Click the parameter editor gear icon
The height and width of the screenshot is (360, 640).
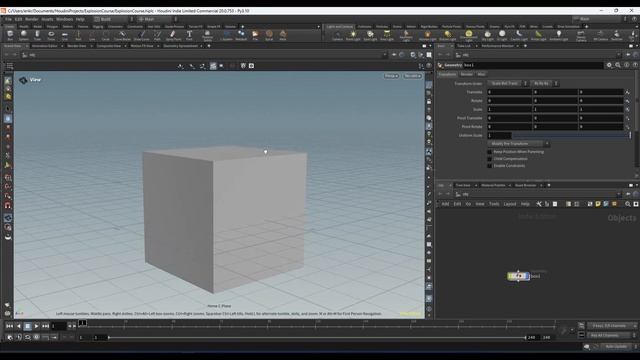pyautogui.click(x=609, y=65)
